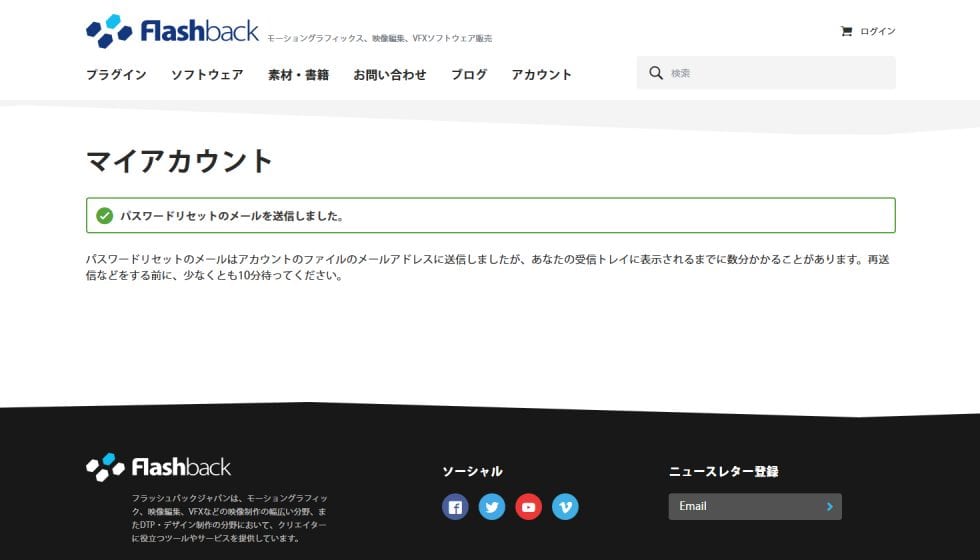Open the プラグイン menu

tap(116, 74)
